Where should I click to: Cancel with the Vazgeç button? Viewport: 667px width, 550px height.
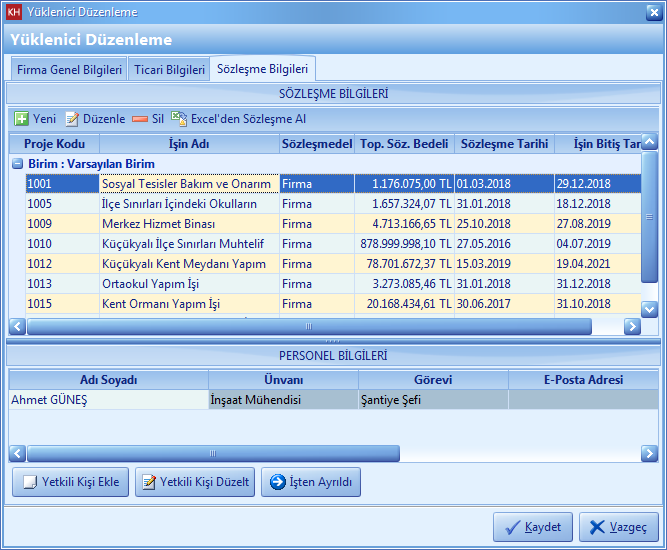(618, 527)
